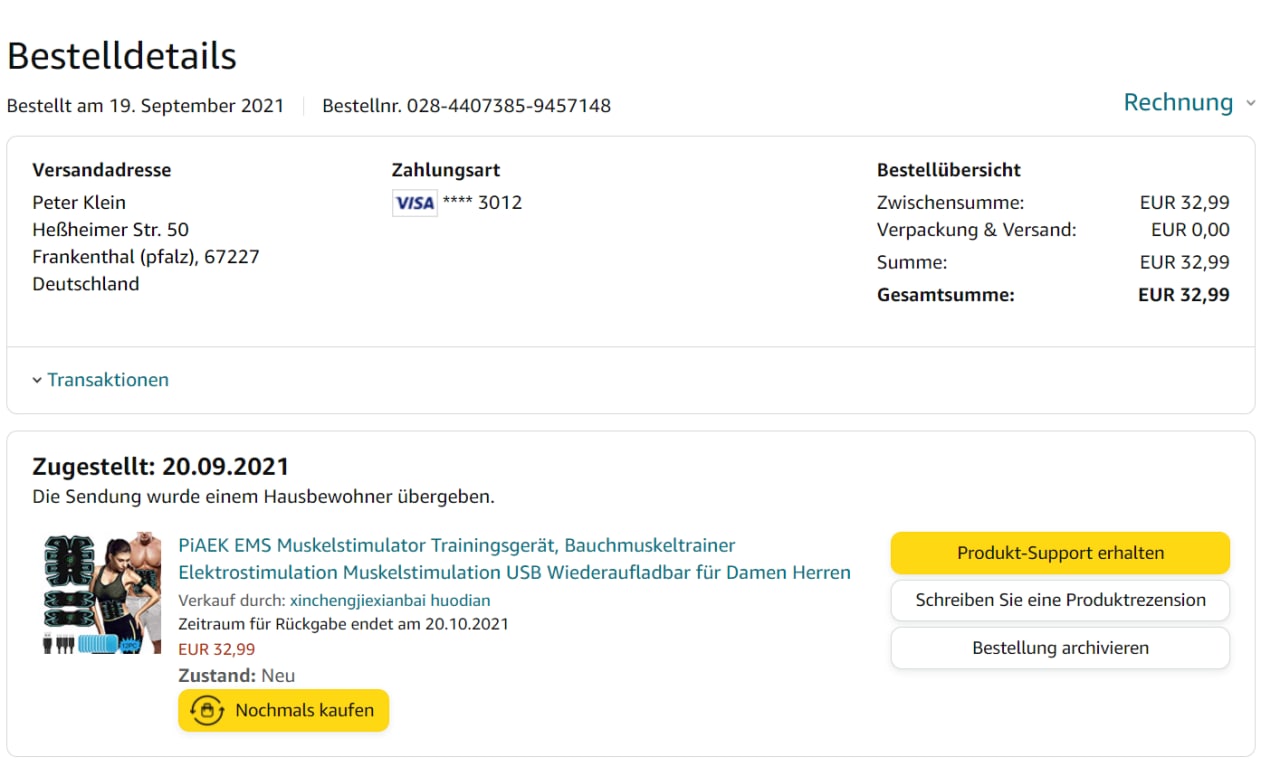
Task: Expand the Transaktionen section chevron
Action: coord(37,380)
